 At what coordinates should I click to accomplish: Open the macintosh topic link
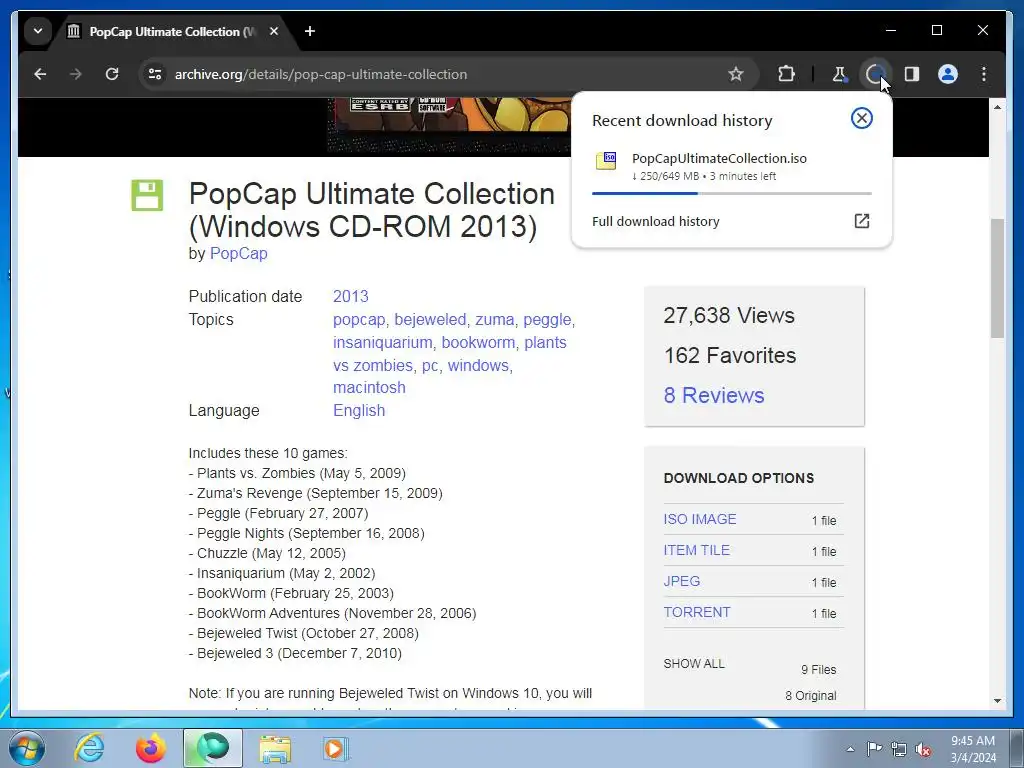tap(369, 388)
